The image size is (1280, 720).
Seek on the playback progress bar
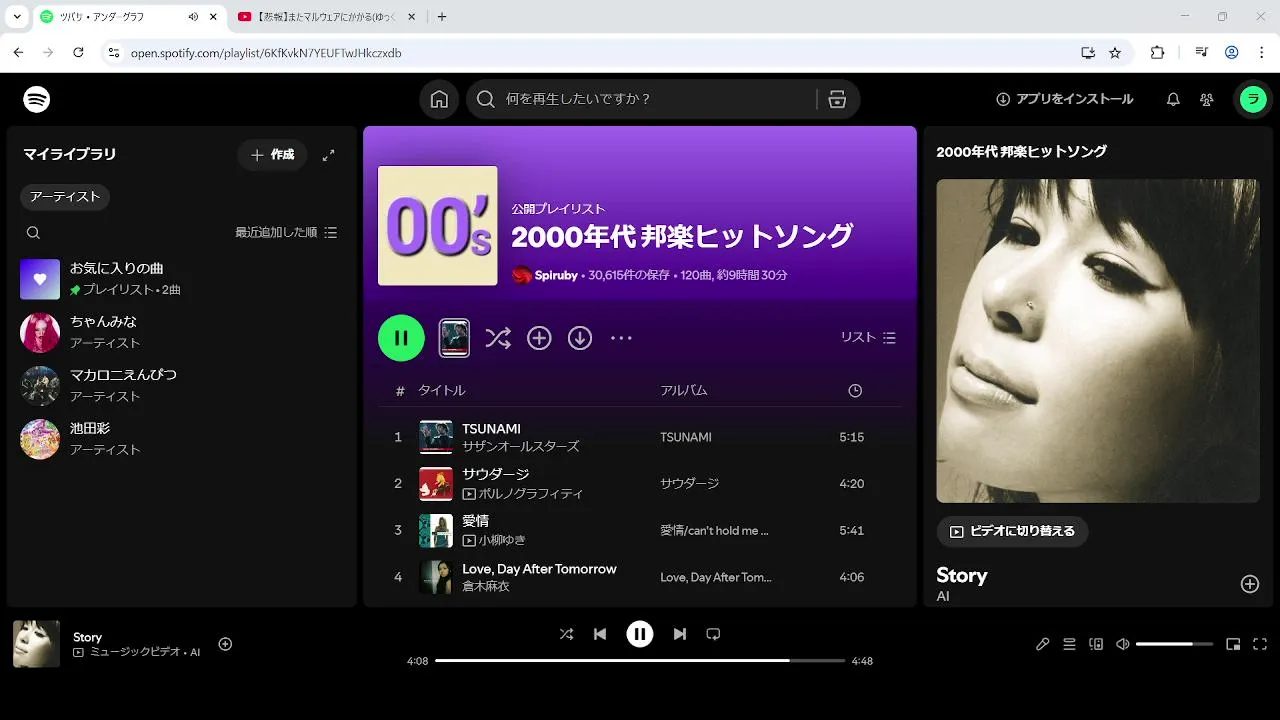pyautogui.click(x=640, y=661)
